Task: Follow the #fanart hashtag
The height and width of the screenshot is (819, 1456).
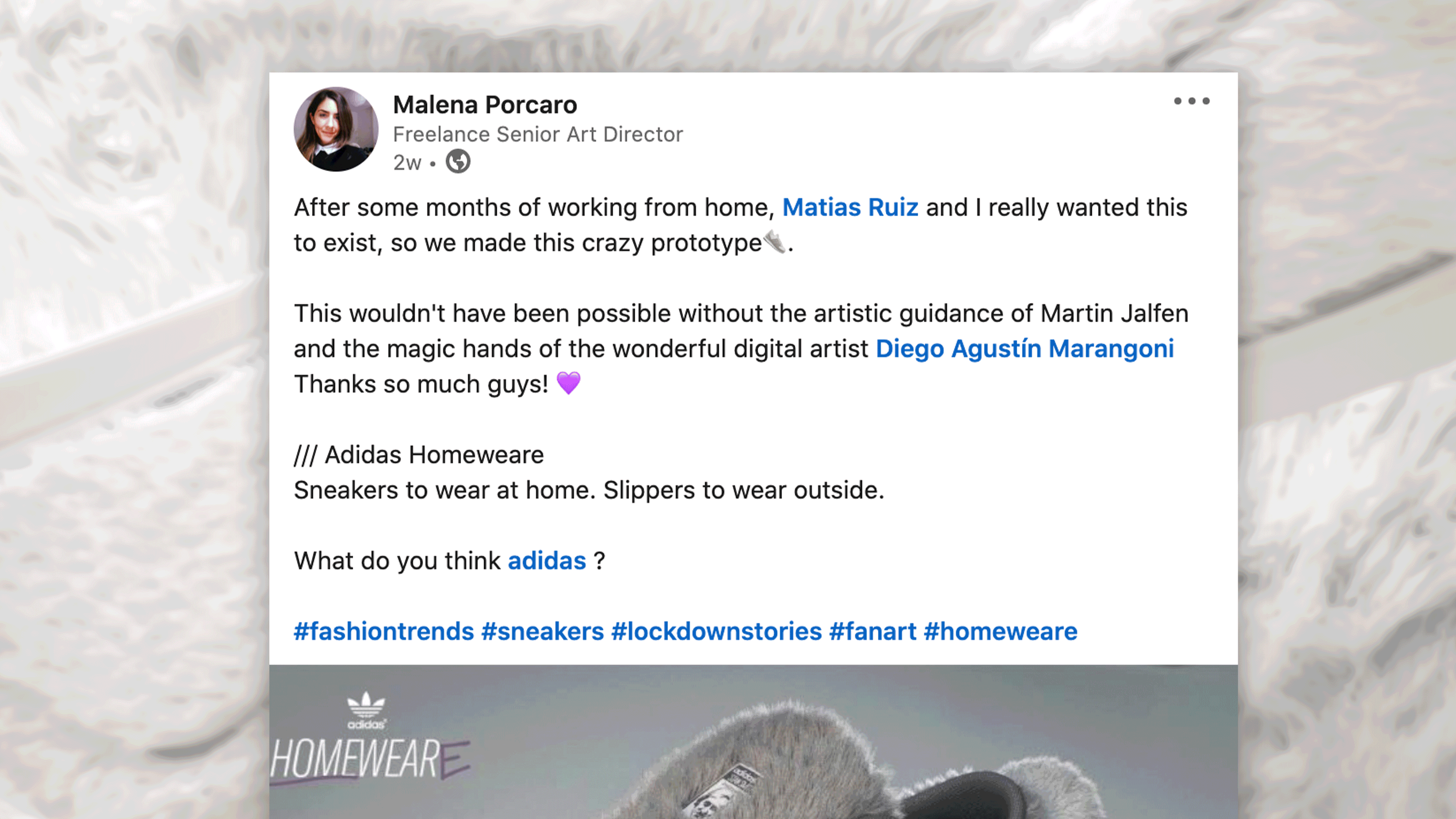Action: (x=873, y=631)
